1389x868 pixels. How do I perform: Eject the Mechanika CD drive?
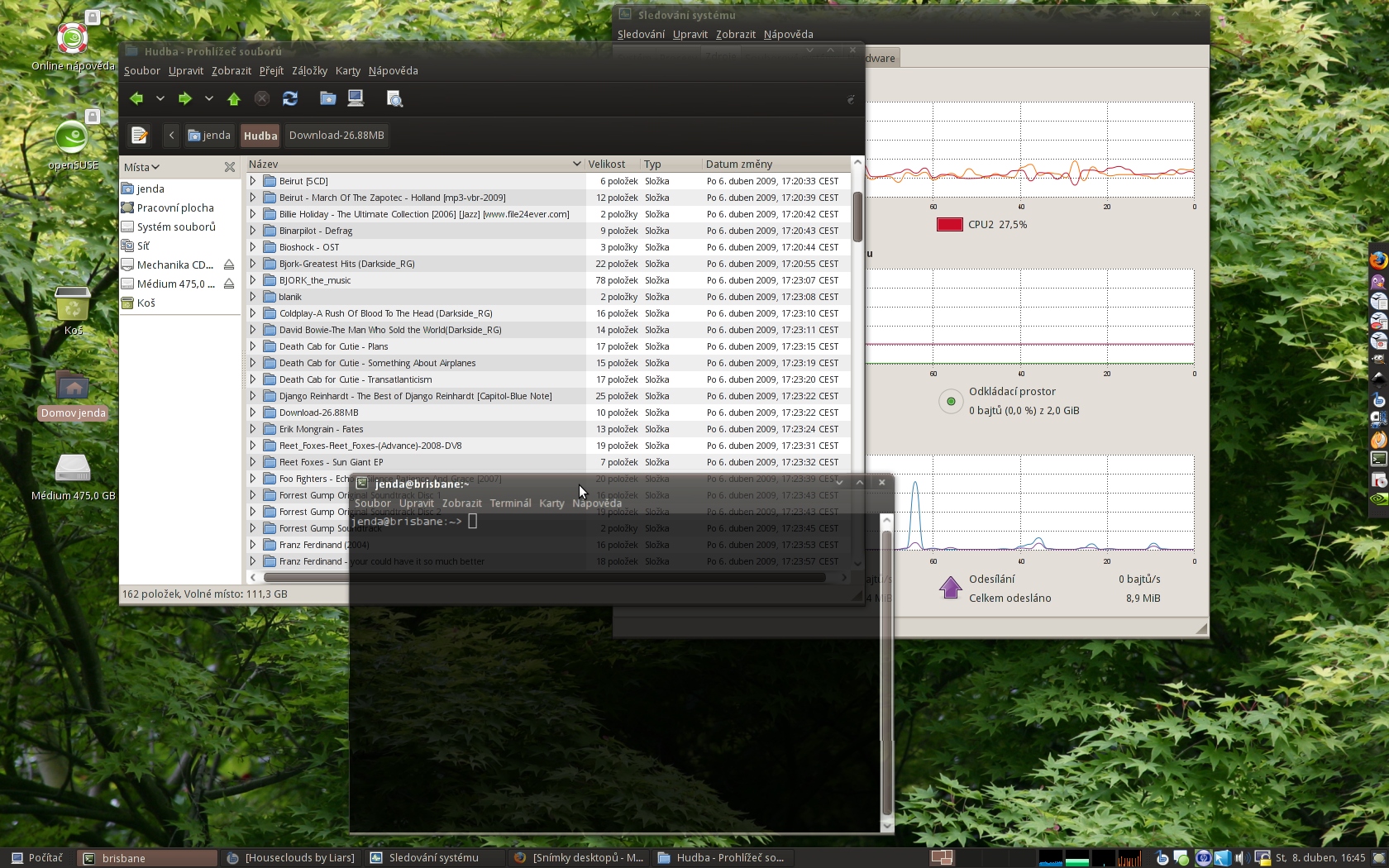[x=229, y=265]
